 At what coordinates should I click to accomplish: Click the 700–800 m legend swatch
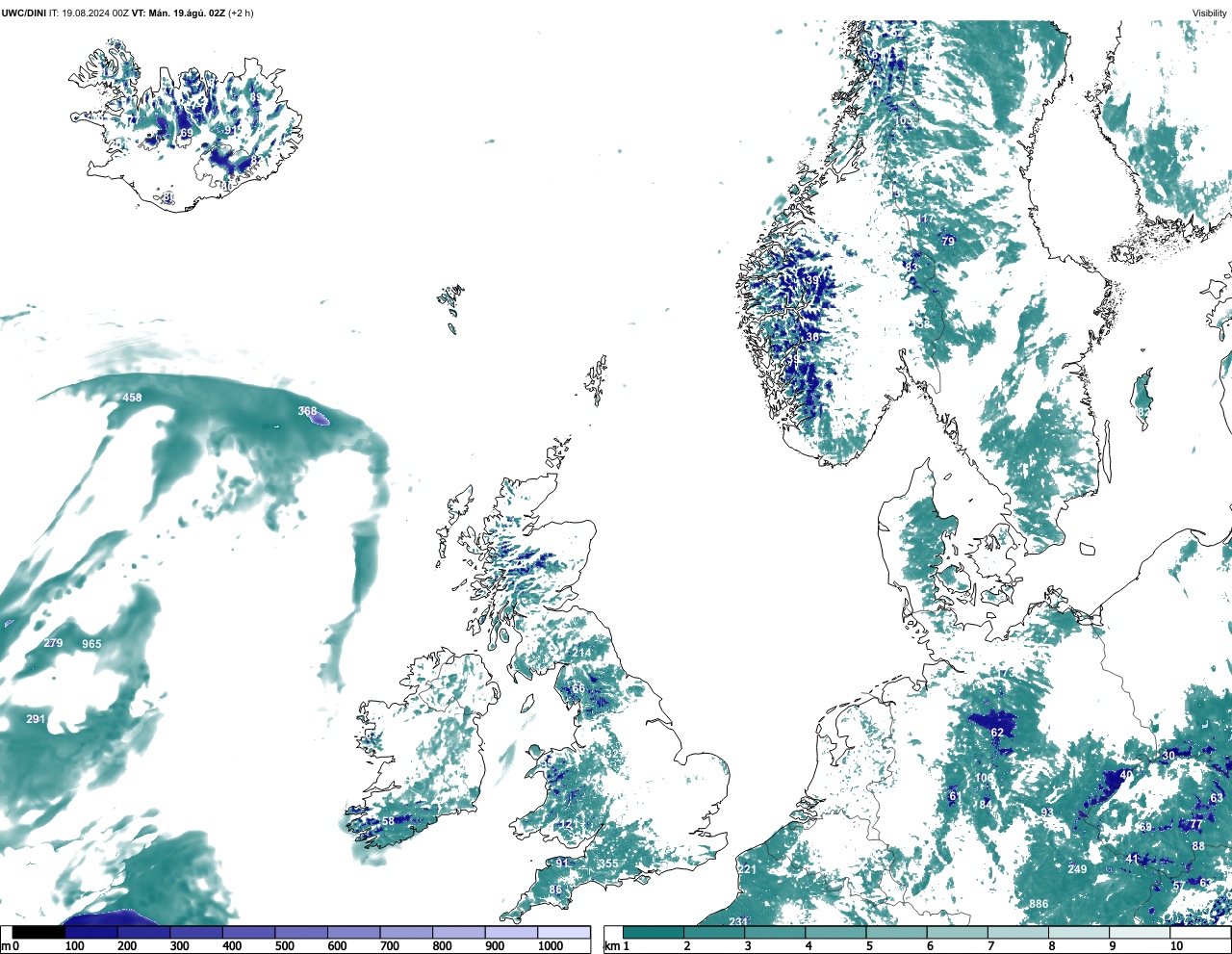click(x=406, y=932)
